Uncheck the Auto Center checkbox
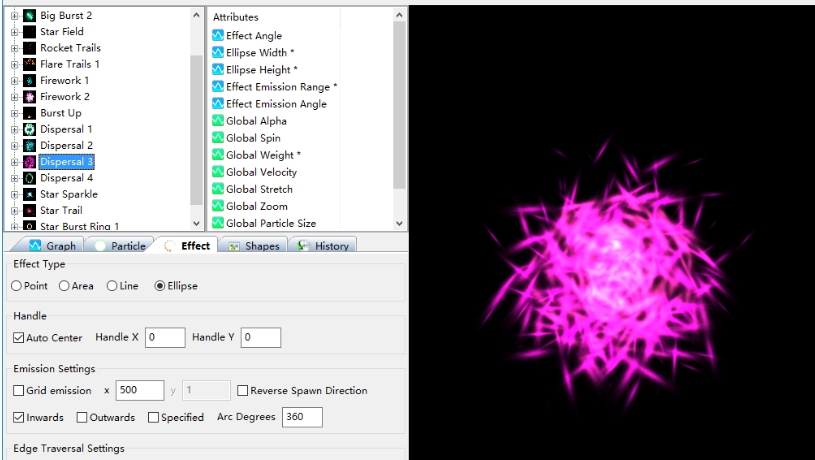815x460 pixels. pos(19,338)
